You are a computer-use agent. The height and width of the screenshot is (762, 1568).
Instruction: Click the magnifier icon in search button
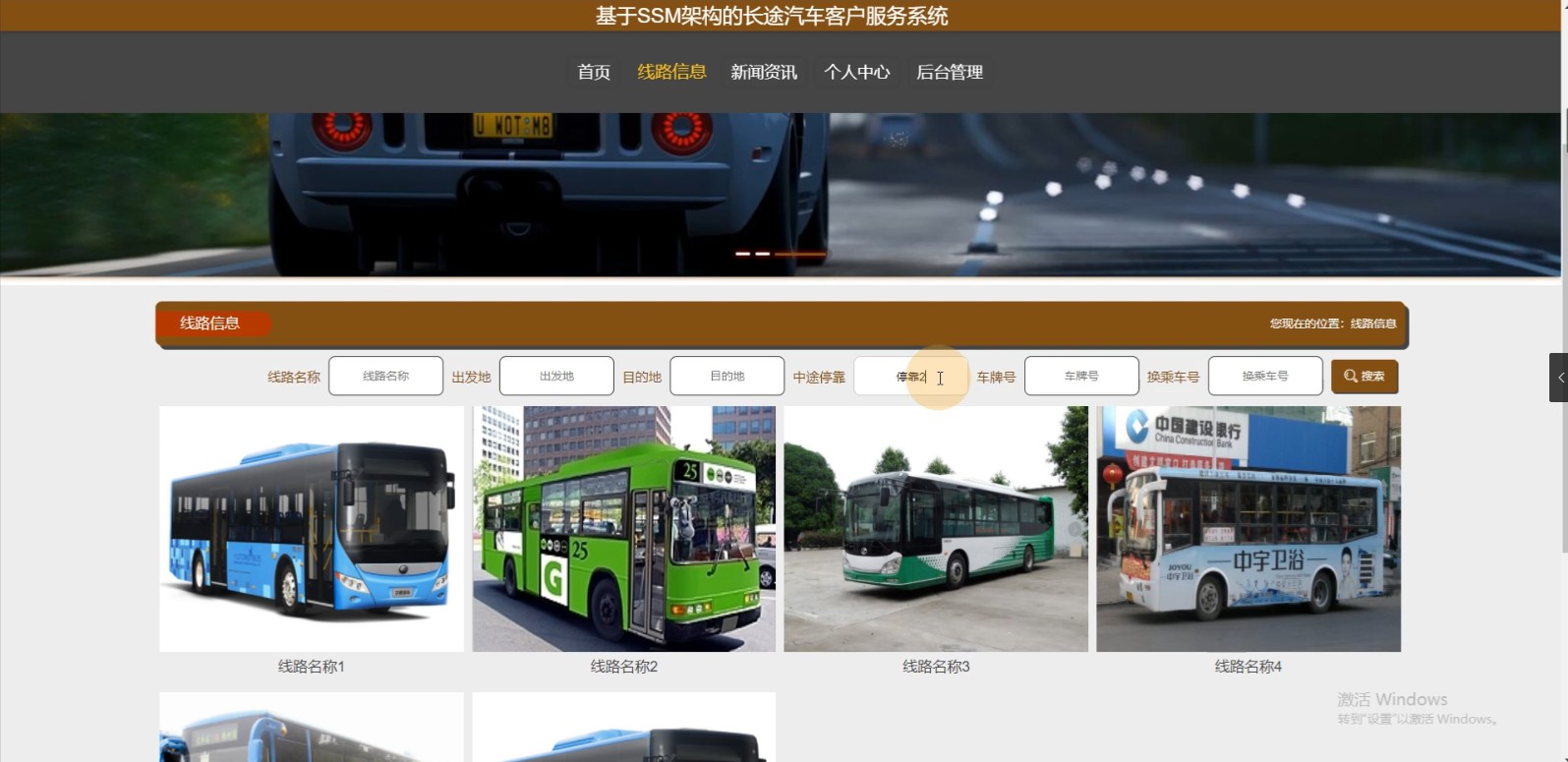1351,376
